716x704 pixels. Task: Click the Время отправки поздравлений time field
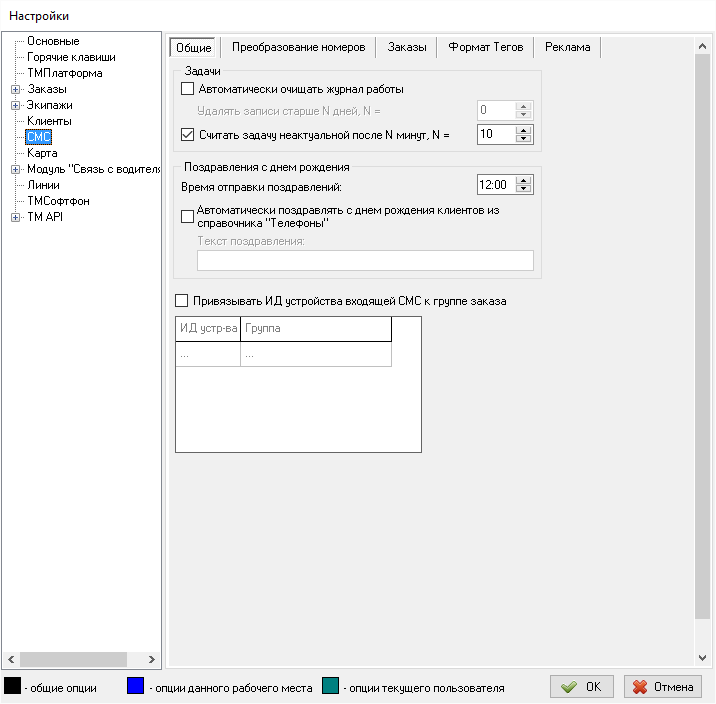tap(496, 184)
